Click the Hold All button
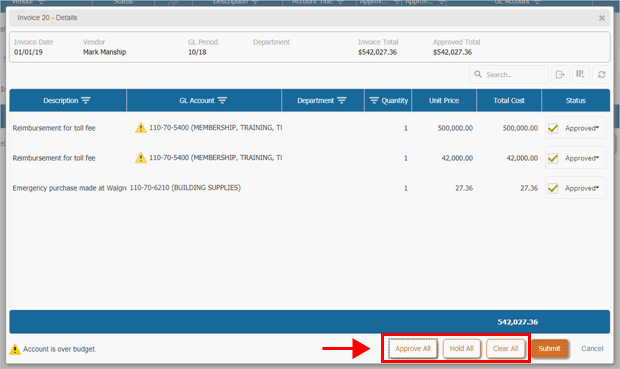This screenshot has height=369, width=620. click(x=461, y=348)
